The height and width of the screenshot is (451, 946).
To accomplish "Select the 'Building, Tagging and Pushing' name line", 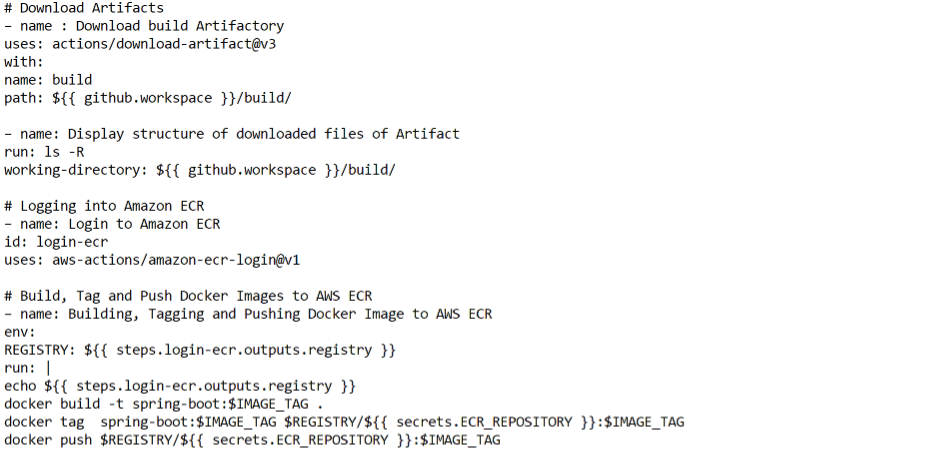I will (248, 314).
